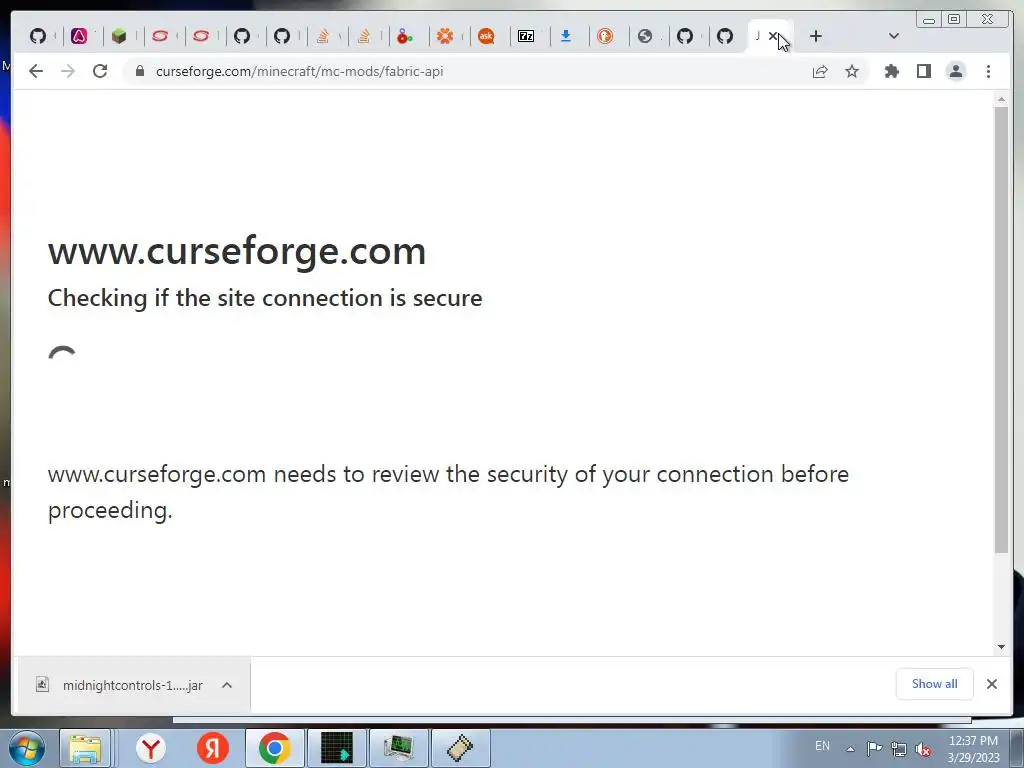Click the www.curseforge.com heading text

click(x=237, y=251)
